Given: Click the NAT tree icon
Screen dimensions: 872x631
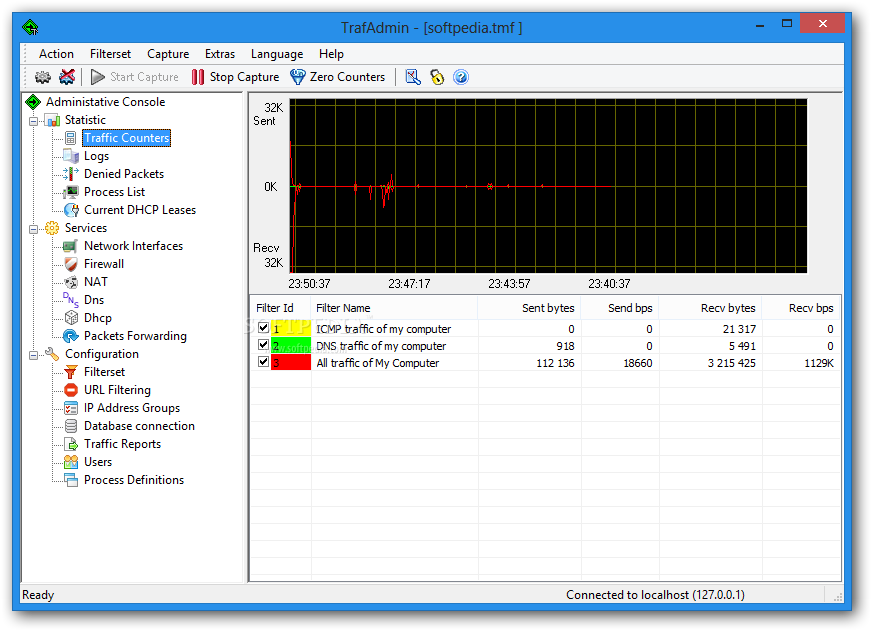Looking at the screenshot, I should click(71, 282).
